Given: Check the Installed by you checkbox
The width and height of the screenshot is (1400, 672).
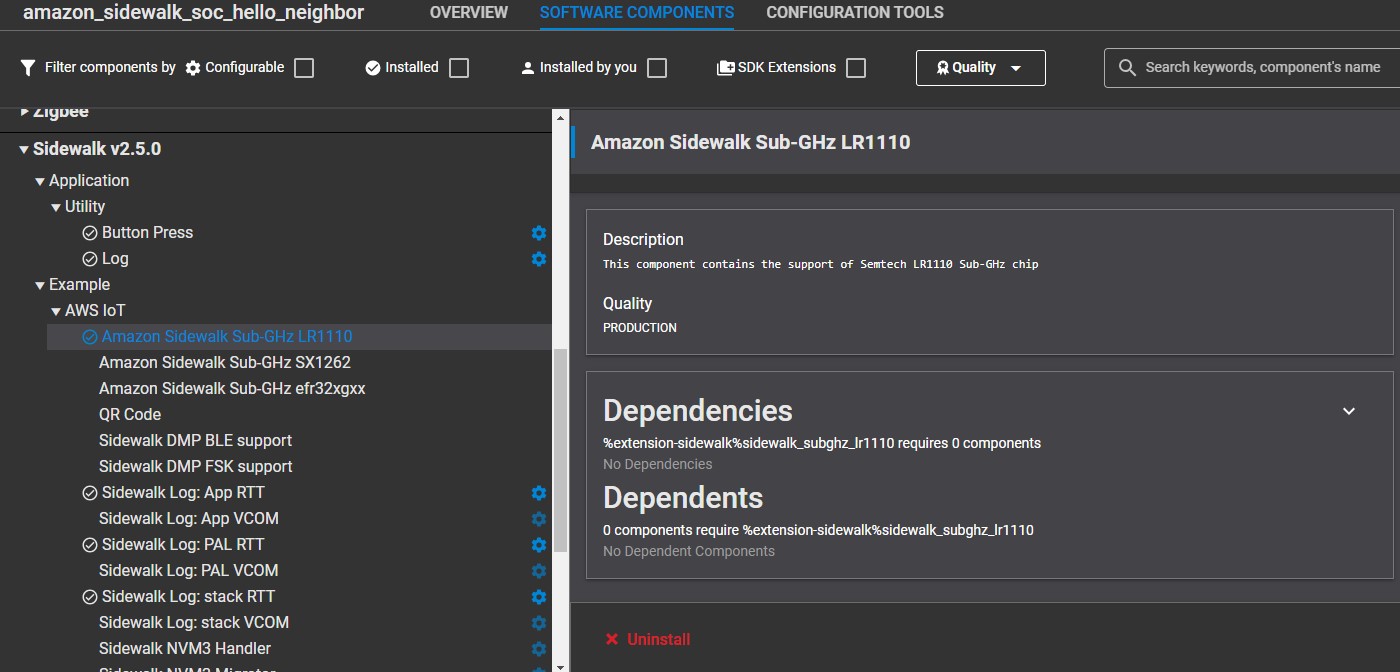Looking at the screenshot, I should tap(657, 67).
